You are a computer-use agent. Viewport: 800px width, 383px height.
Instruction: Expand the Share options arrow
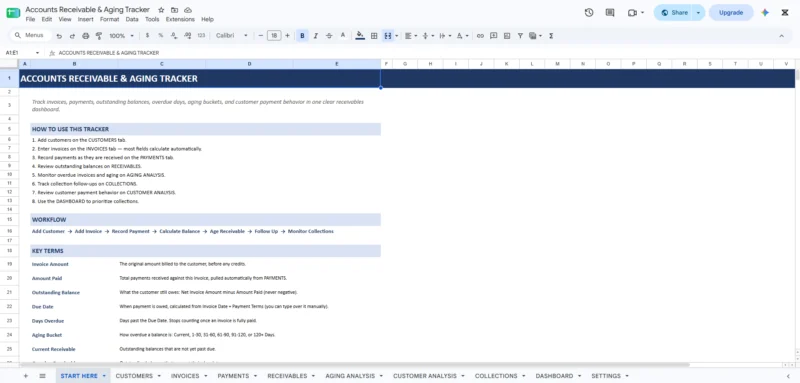click(698, 13)
